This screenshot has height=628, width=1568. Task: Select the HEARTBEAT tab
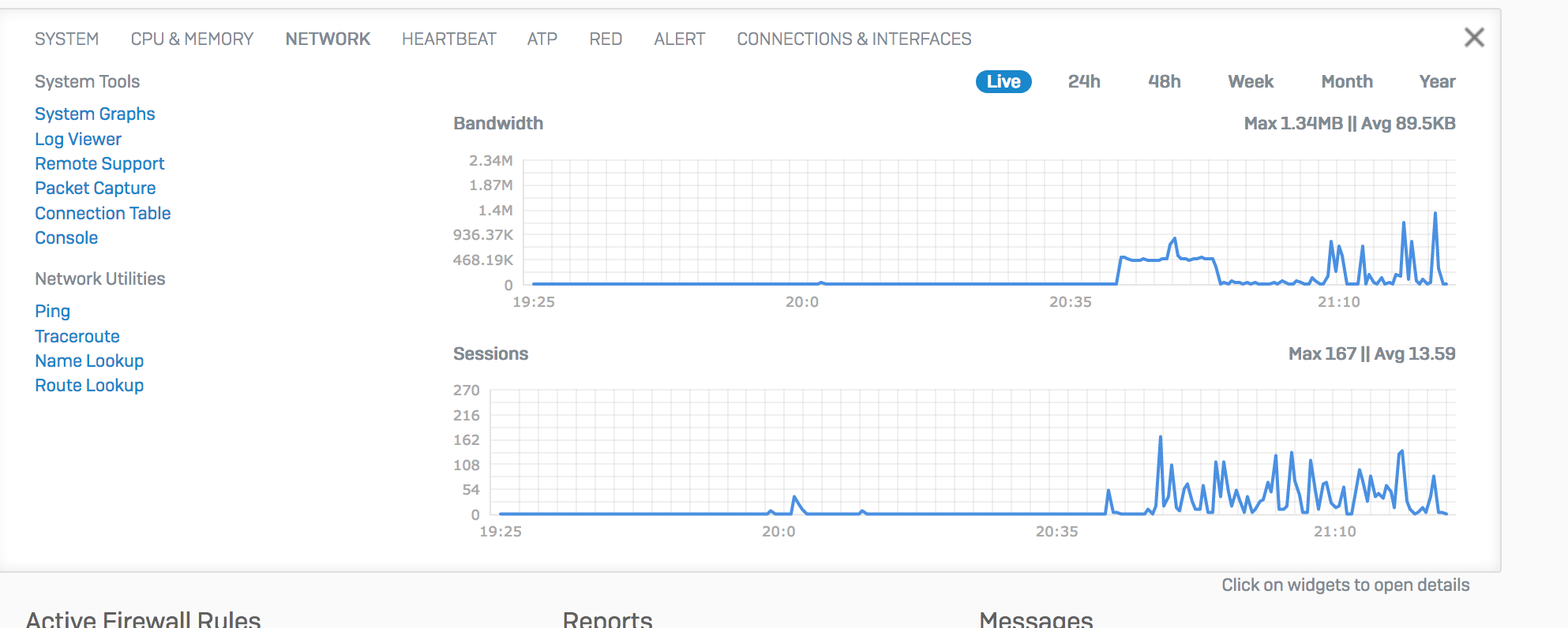(448, 39)
